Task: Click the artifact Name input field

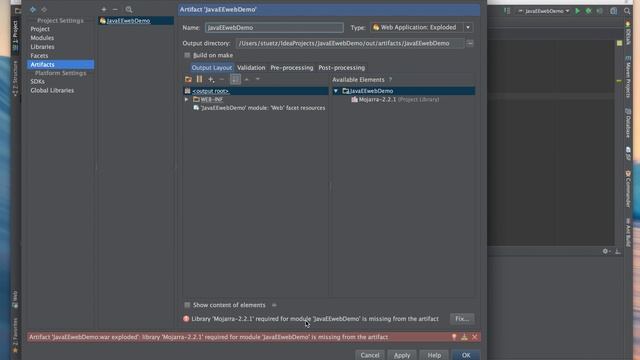Action: point(274,28)
